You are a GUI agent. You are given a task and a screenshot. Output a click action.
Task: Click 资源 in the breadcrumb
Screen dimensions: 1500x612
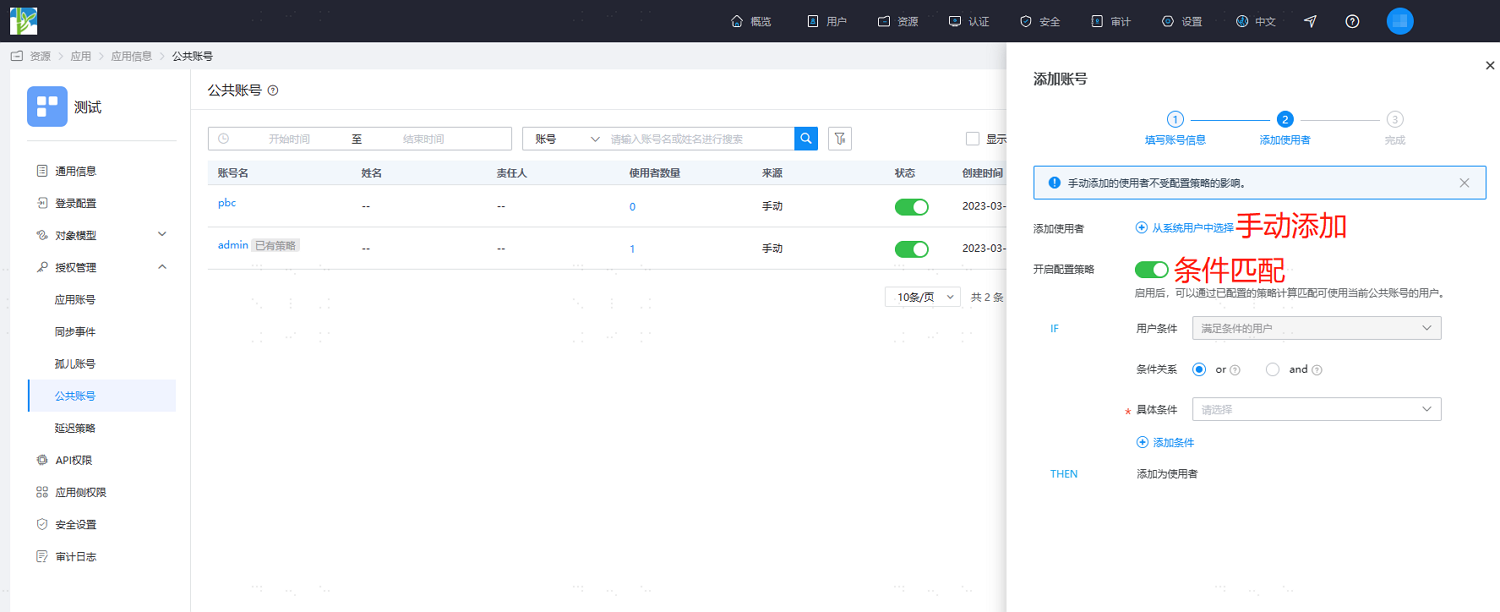(x=40, y=56)
